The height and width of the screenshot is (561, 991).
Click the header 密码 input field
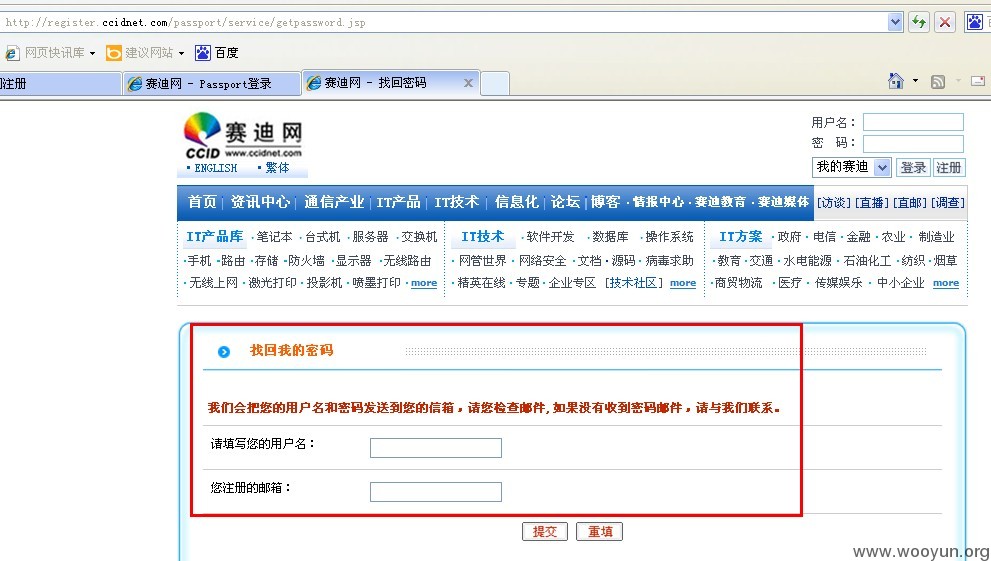pos(913,143)
